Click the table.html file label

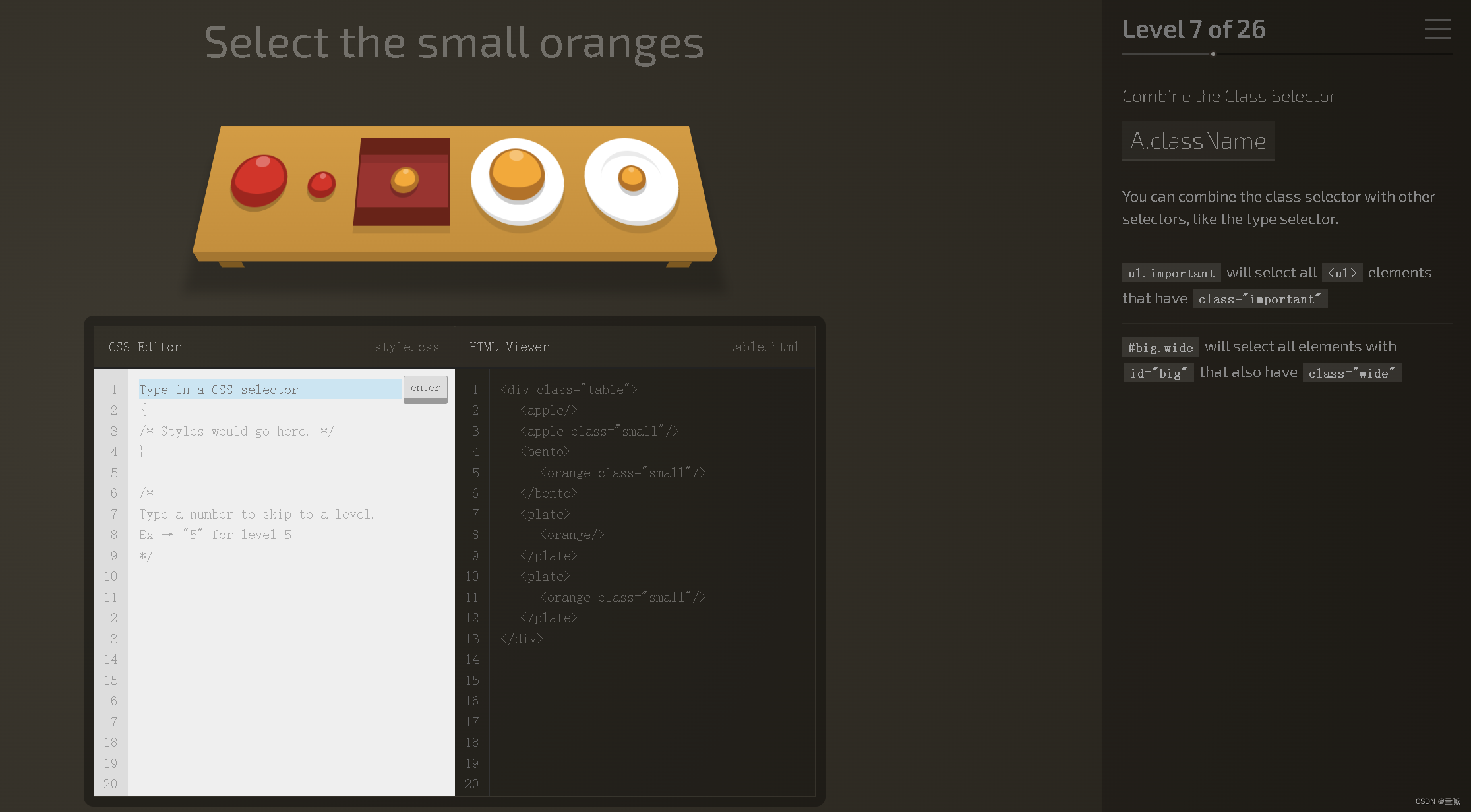(764, 347)
